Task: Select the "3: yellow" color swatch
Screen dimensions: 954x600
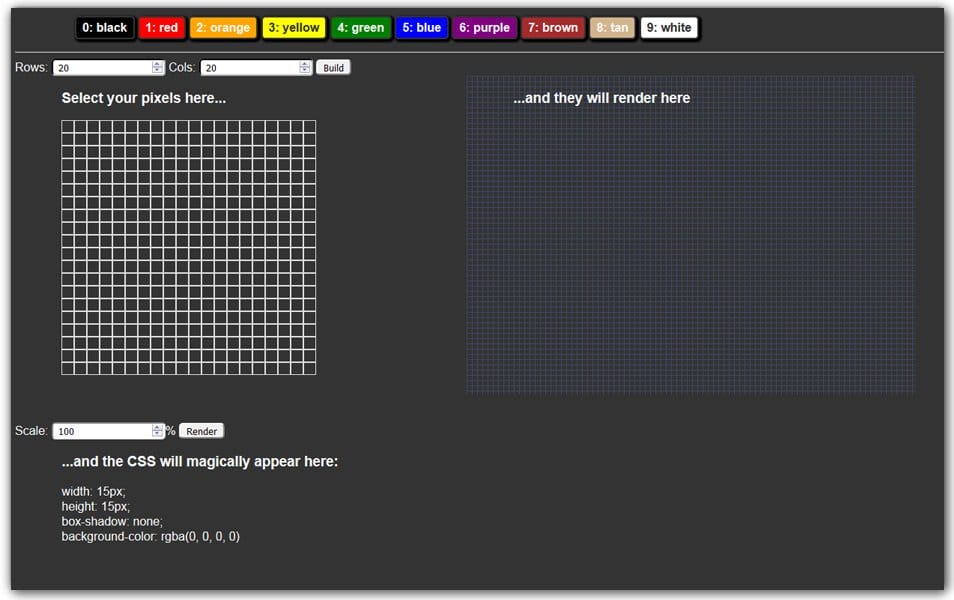Action: pyautogui.click(x=294, y=27)
